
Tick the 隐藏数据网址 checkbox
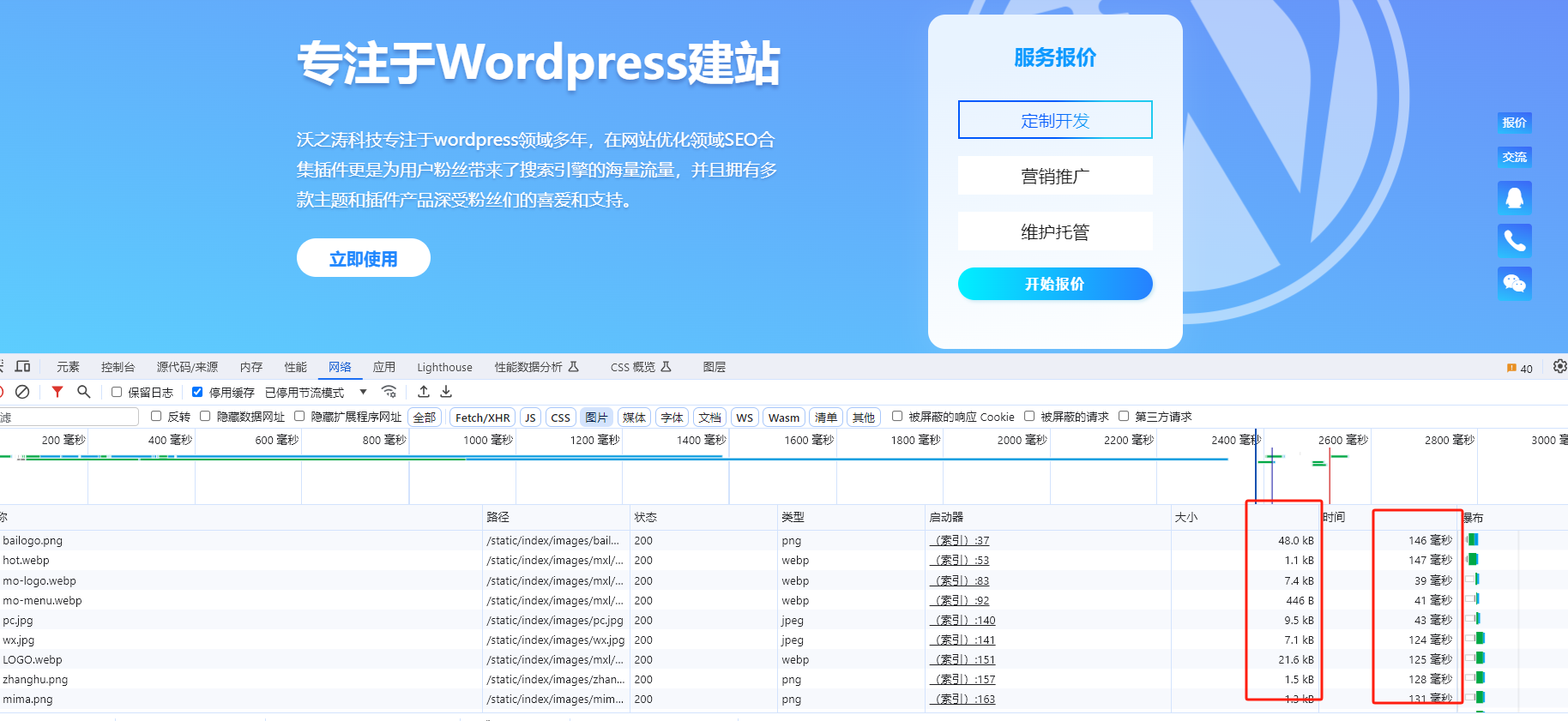[x=205, y=416]
